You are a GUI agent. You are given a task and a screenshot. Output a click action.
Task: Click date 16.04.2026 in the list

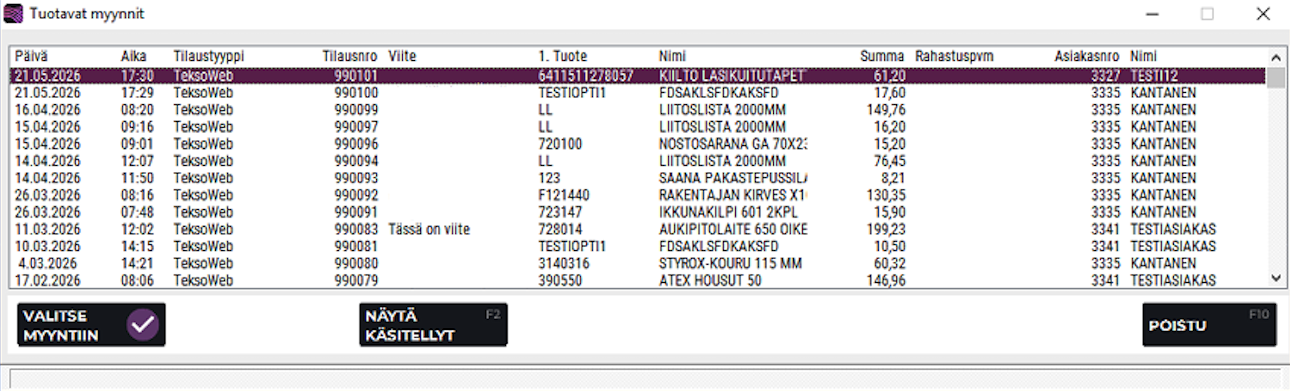[48, 109]
